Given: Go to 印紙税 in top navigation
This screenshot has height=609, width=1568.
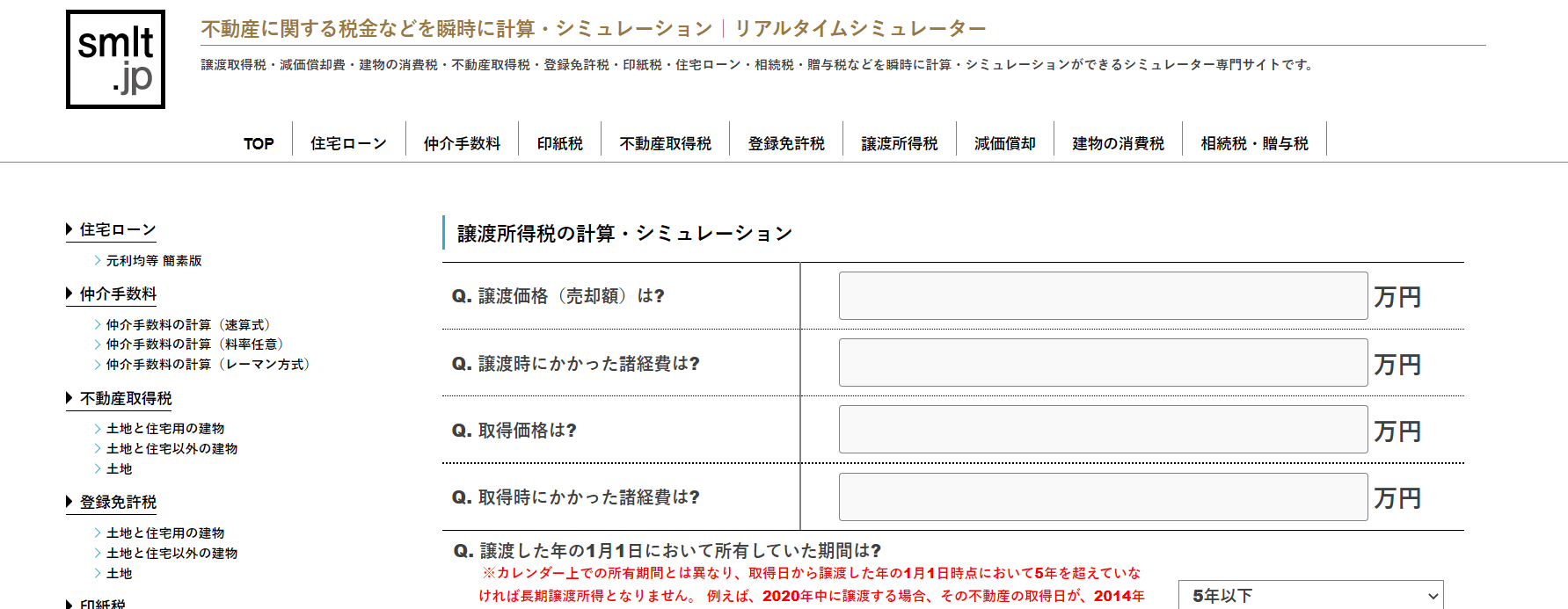Looking at the screenshot, I should coord(560,143).
